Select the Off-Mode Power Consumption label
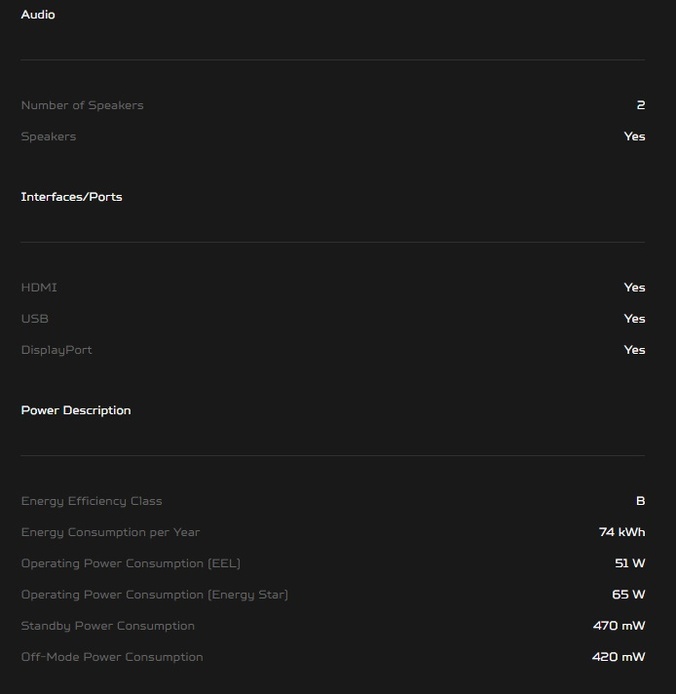 click(112, 657)
